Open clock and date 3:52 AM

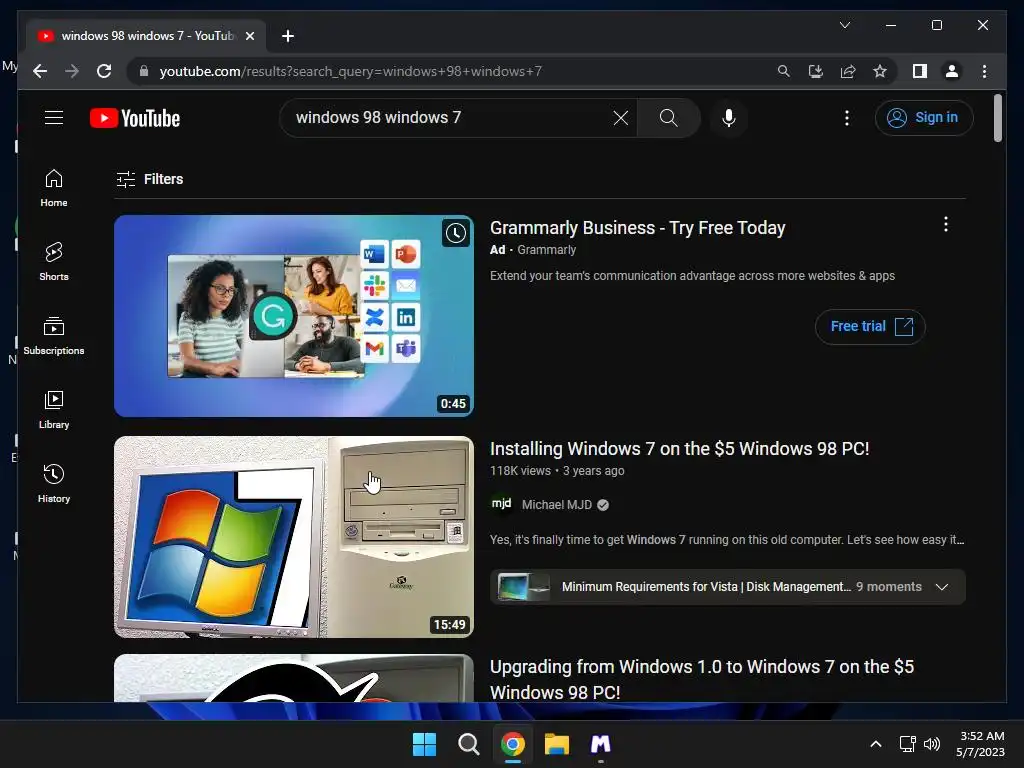pos(980,744)
